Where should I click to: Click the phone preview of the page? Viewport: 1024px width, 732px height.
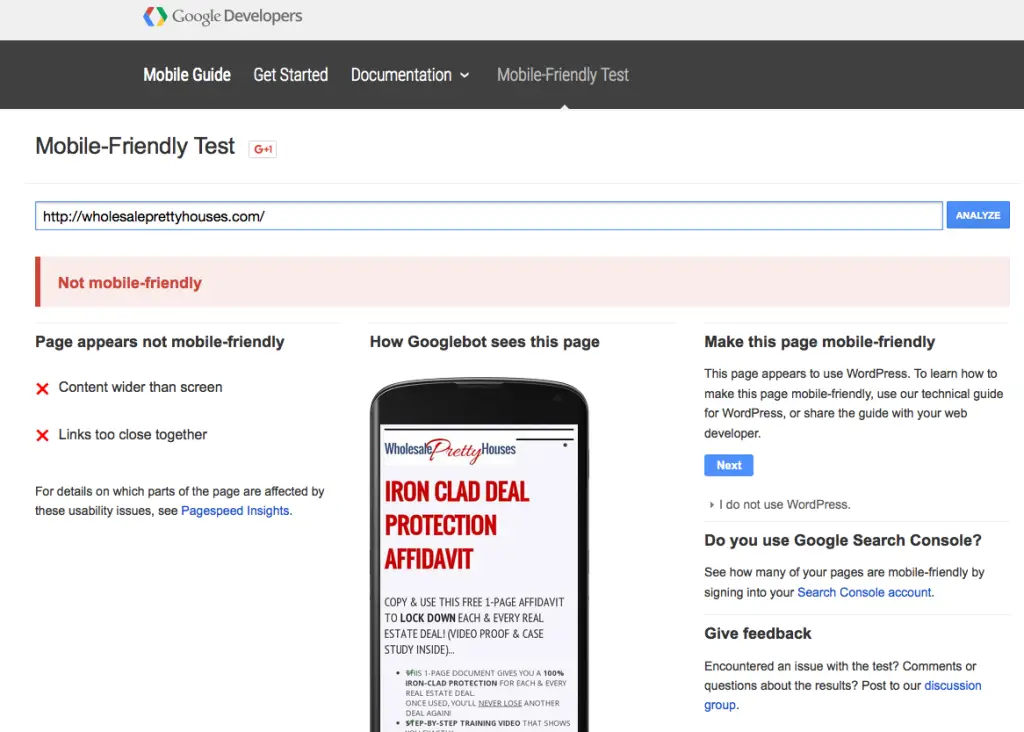coord(479,555)
